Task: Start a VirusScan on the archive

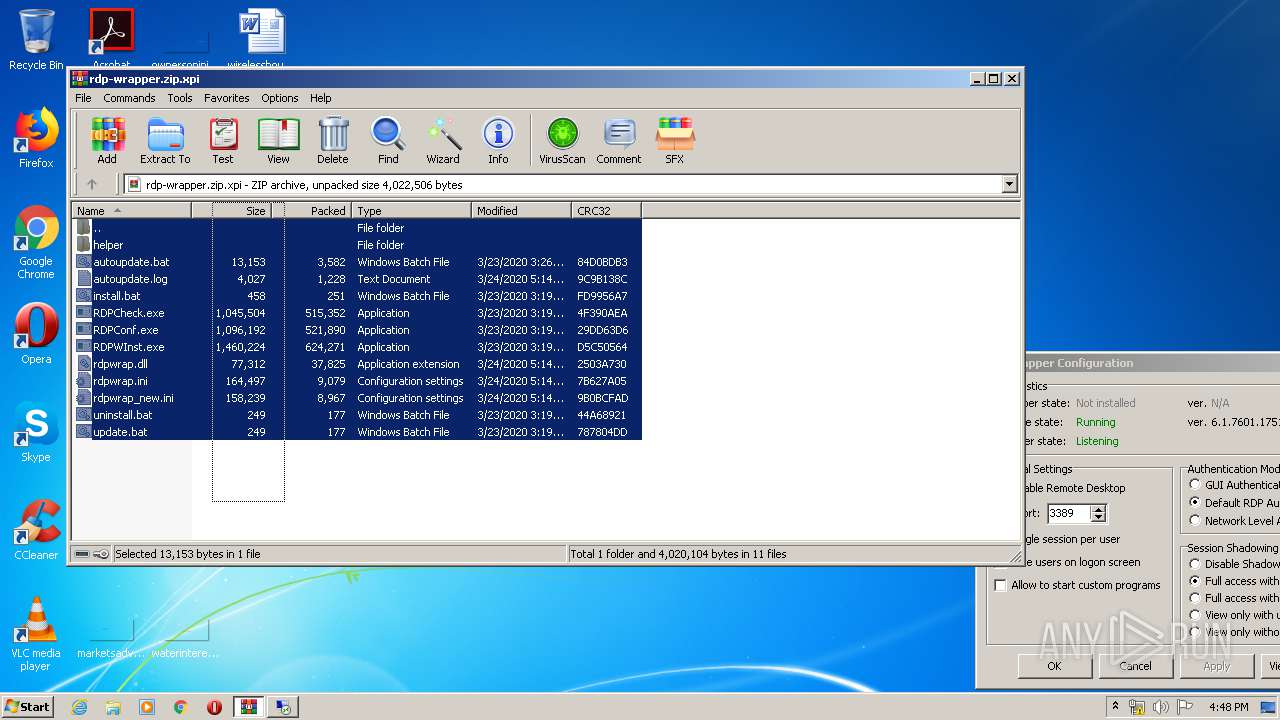Action: [562, 141]
